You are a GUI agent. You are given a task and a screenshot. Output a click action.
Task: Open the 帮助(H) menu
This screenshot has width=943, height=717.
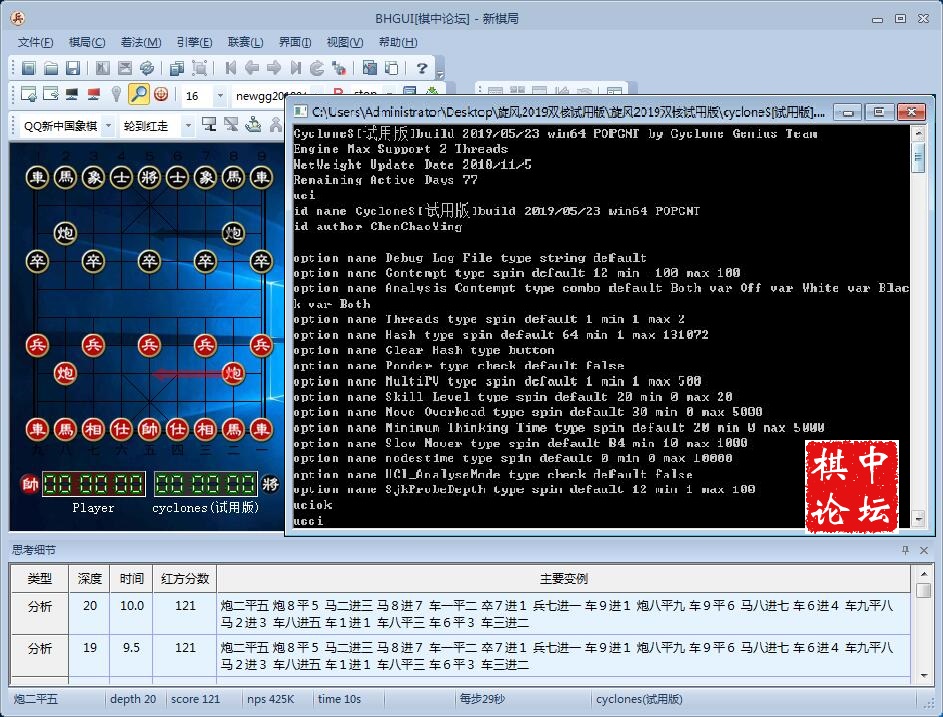(398, 42)
